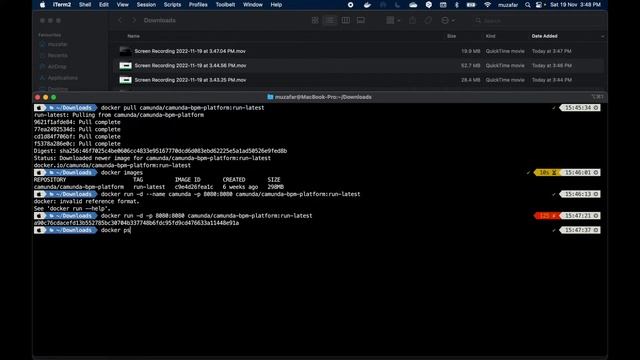Open the Finder group-by dropdown
This screenshot has width=640, height=360.
[393, 20]
